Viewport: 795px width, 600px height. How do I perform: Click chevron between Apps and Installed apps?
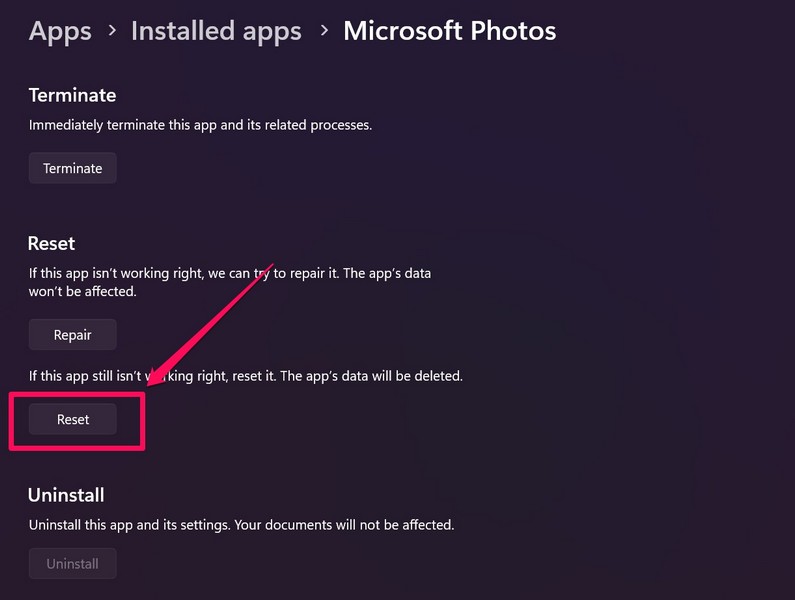point(104,32)
